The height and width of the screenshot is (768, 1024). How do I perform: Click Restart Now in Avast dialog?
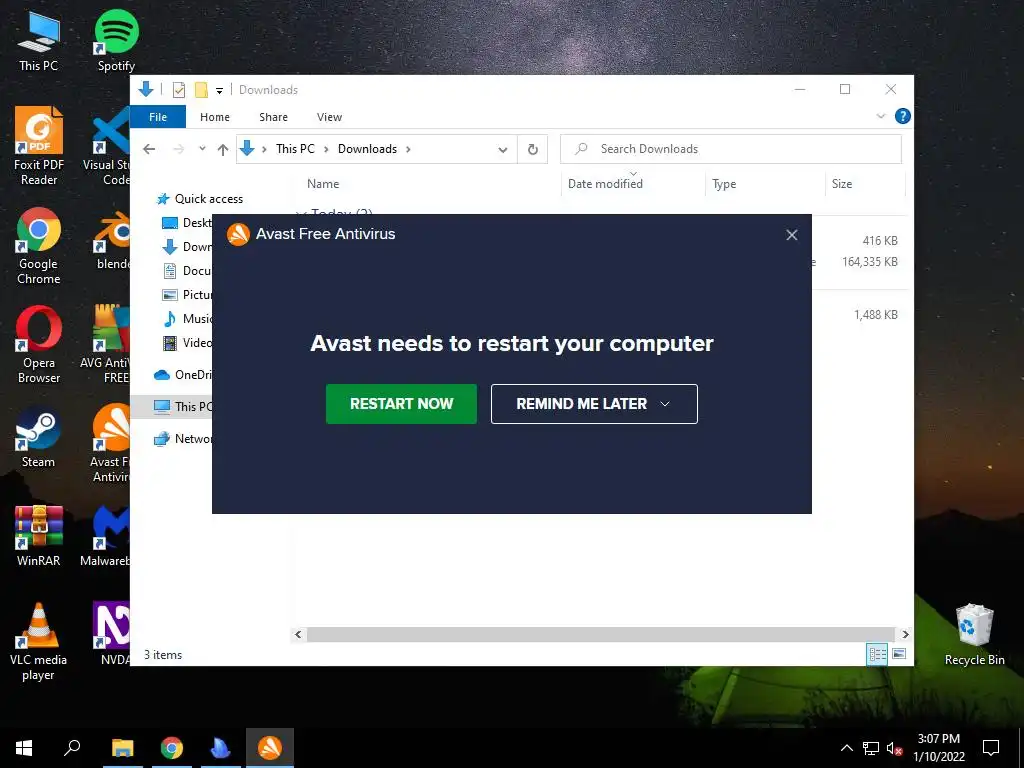pos(401,404)
